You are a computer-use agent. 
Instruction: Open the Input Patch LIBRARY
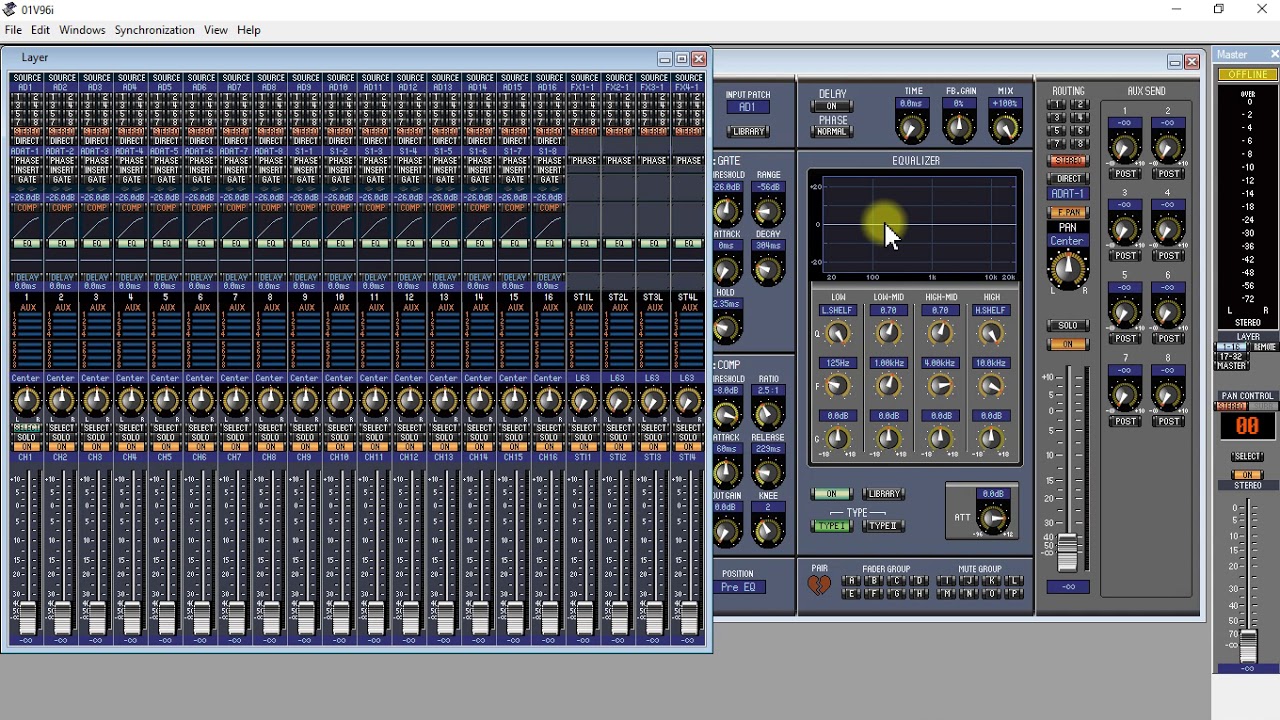(x=748, y=132)
